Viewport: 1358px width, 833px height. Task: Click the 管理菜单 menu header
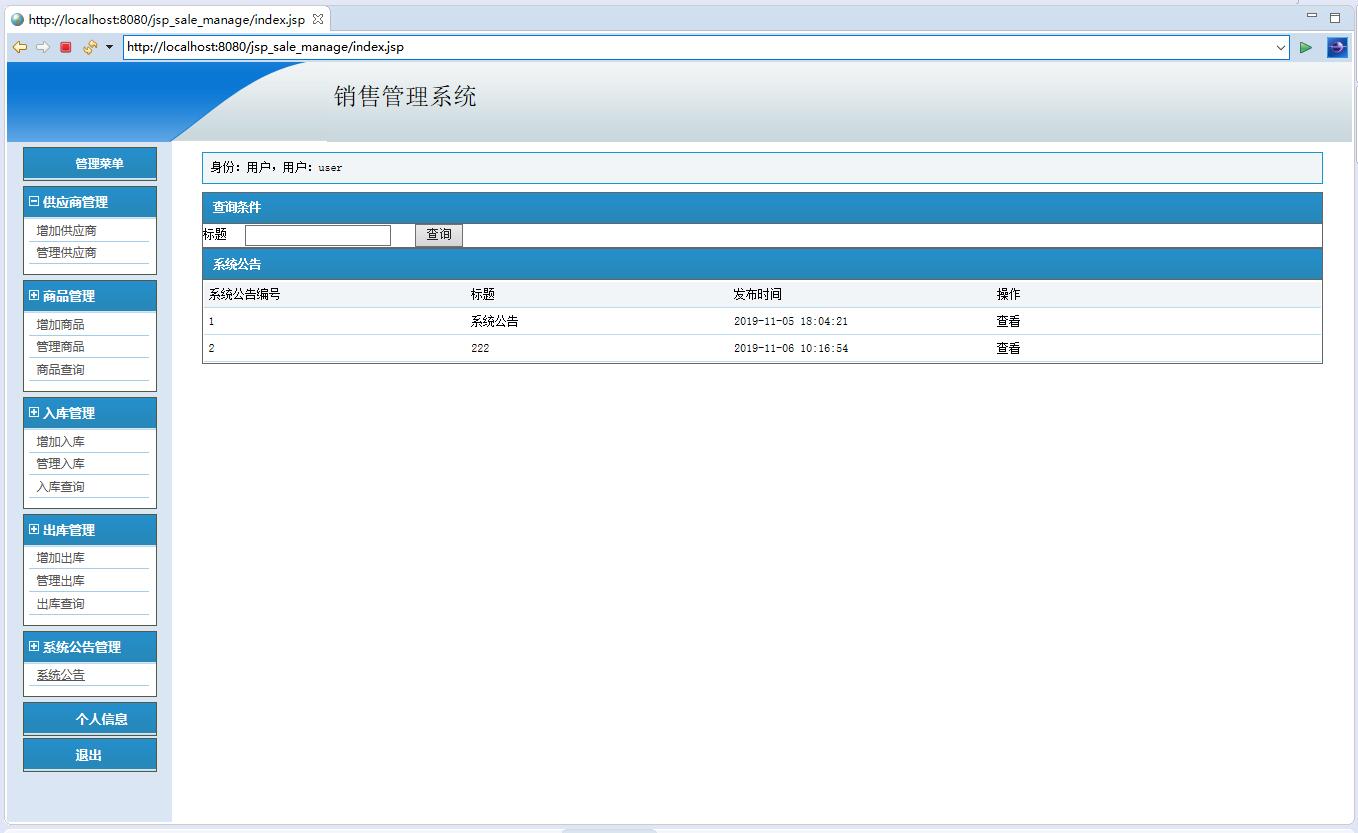coord(89,163)
